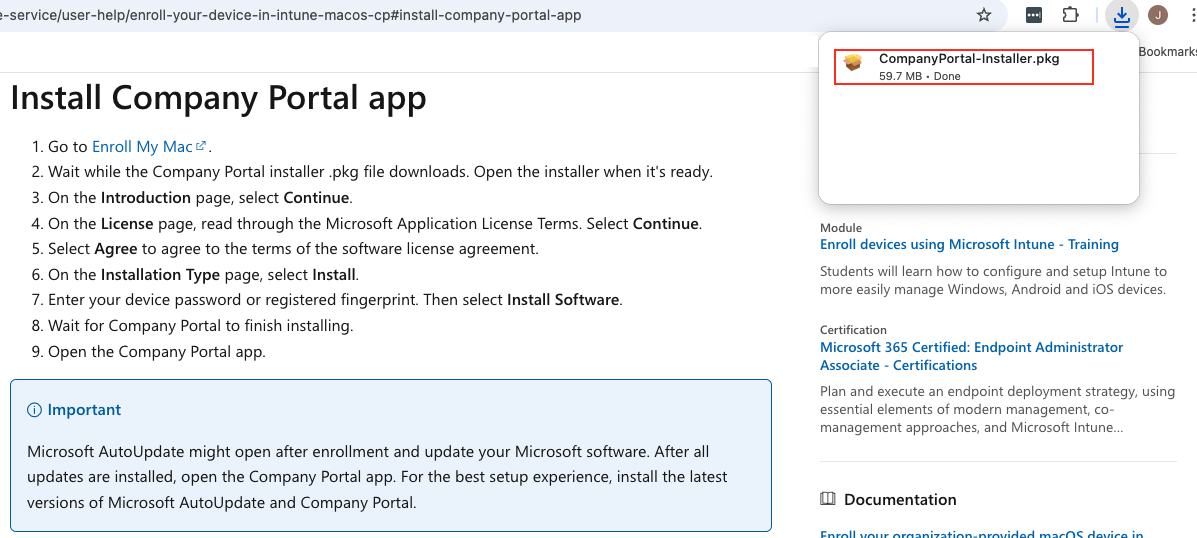Click the 'Students will learn how to configure' description
Image resolution: width=1197 pixels, height=538 pixels.
(x=994, y=280)
